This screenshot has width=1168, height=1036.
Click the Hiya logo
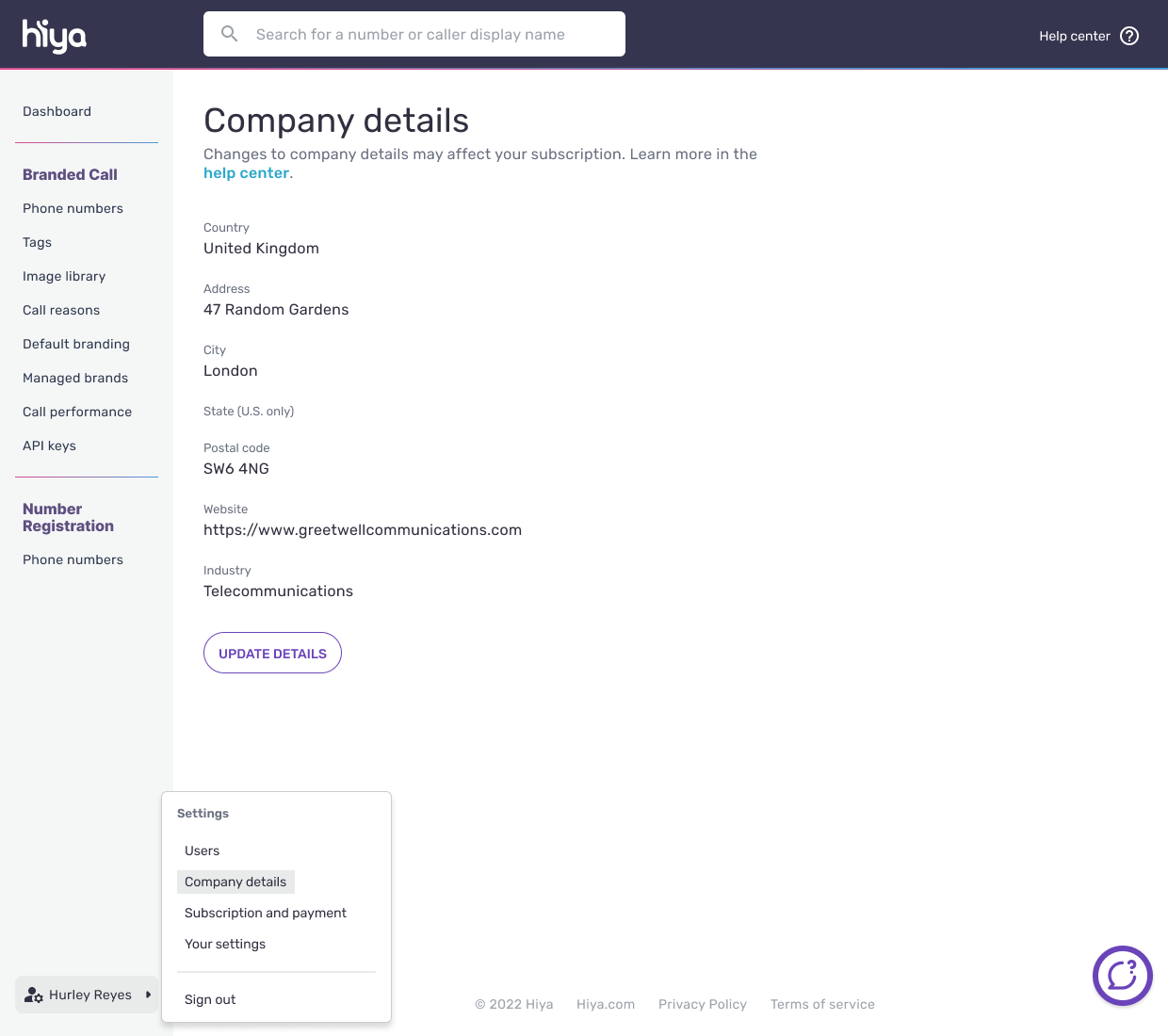[53, 35]
